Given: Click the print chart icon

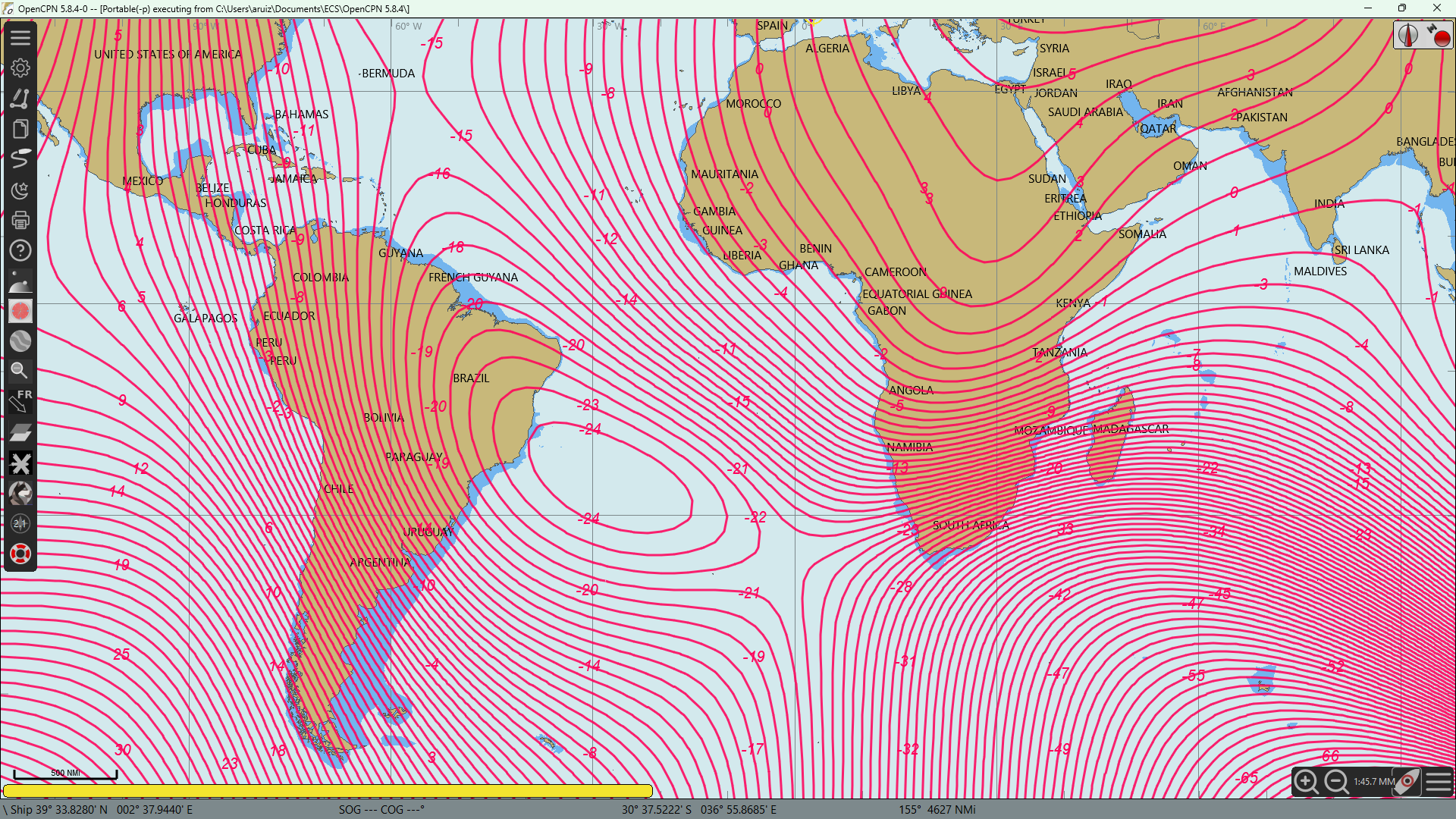Looking at the screenshot, I should pyautogui.click(x=20, y=220).
